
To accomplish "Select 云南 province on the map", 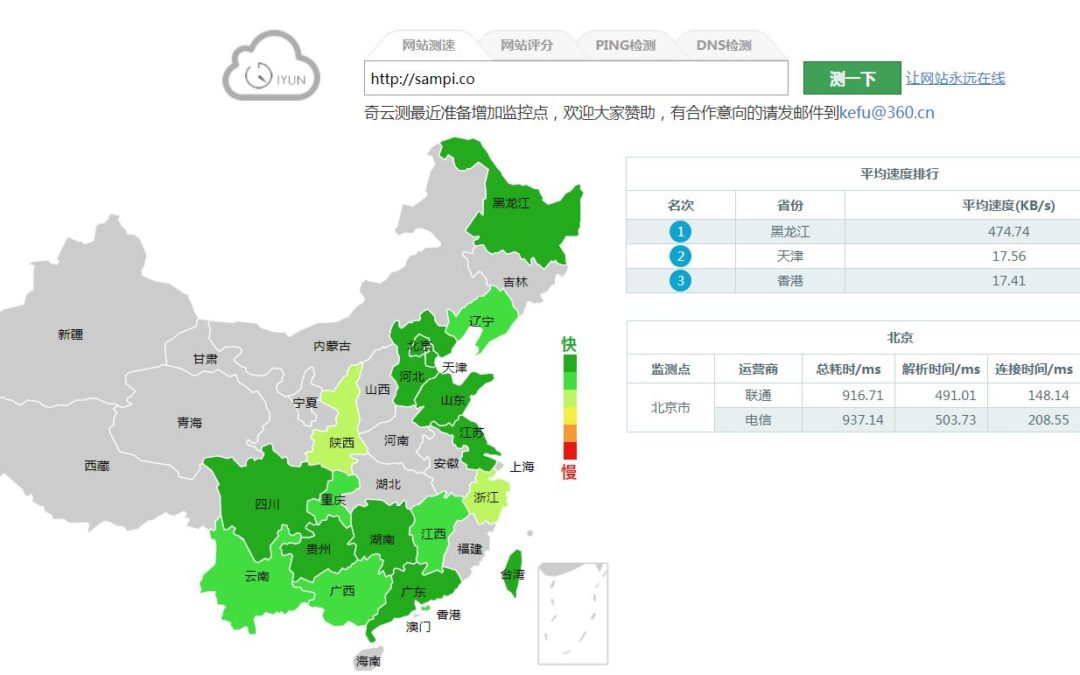I will [256, 576].
